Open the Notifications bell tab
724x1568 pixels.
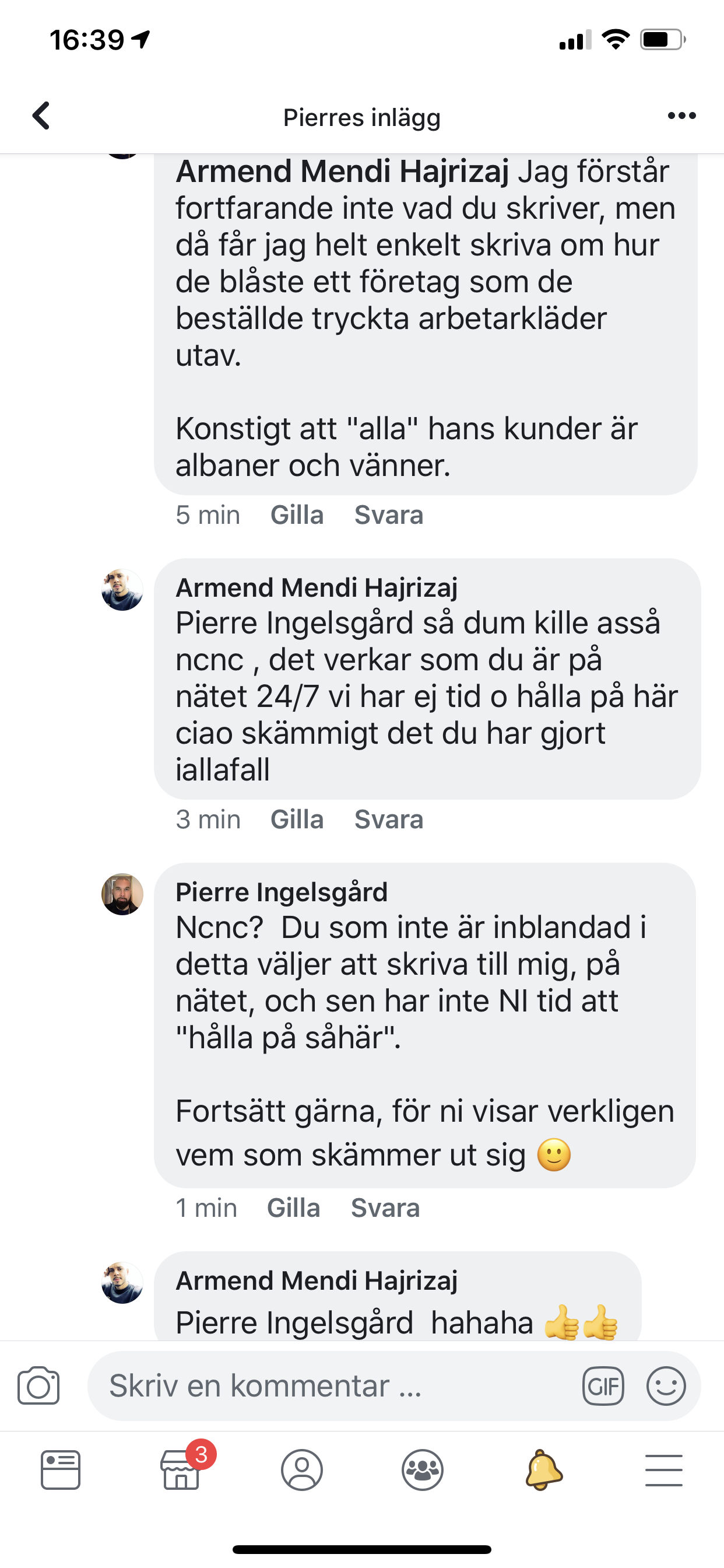(x=543, y=1469)
